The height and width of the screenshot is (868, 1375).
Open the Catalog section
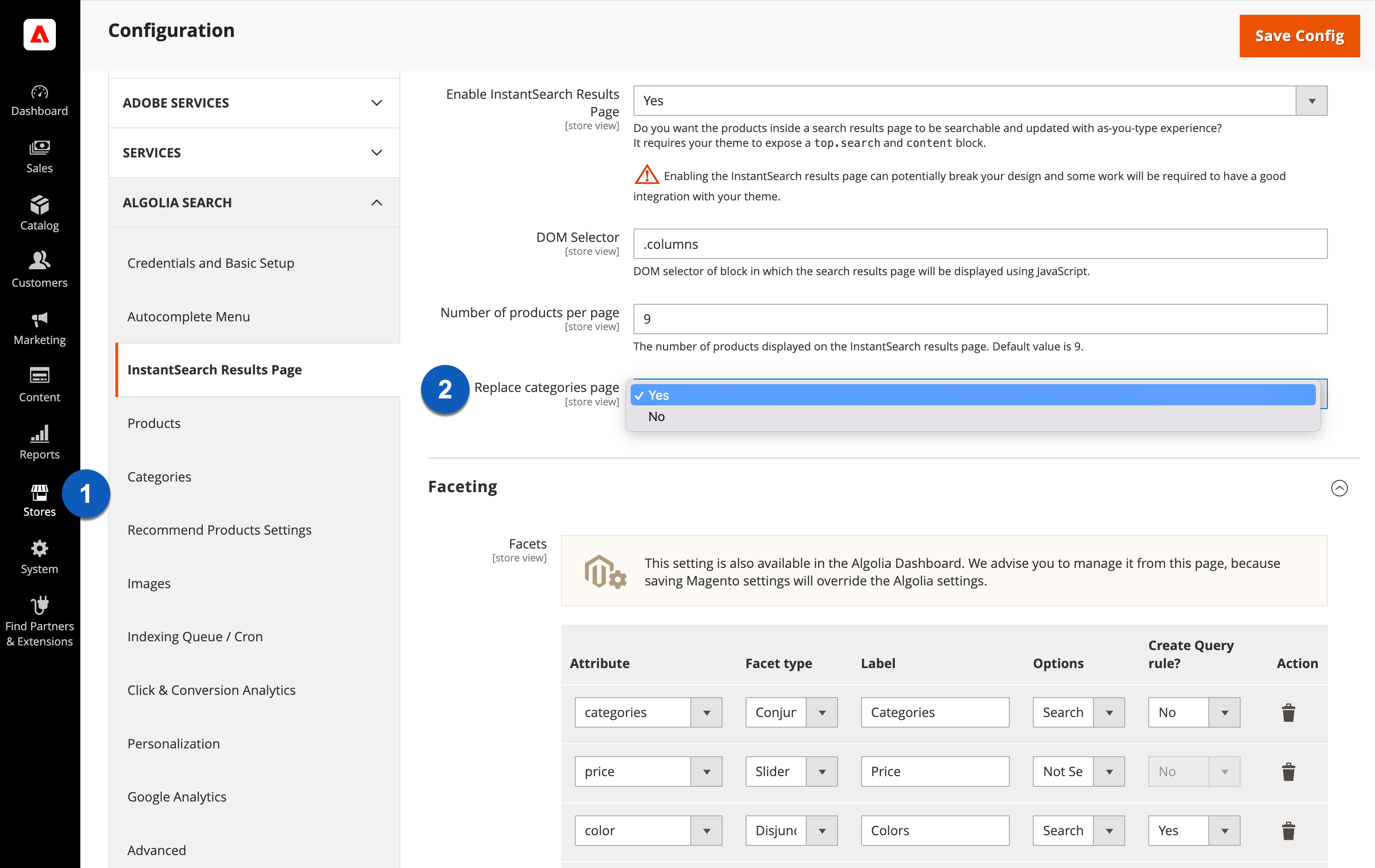39,213
